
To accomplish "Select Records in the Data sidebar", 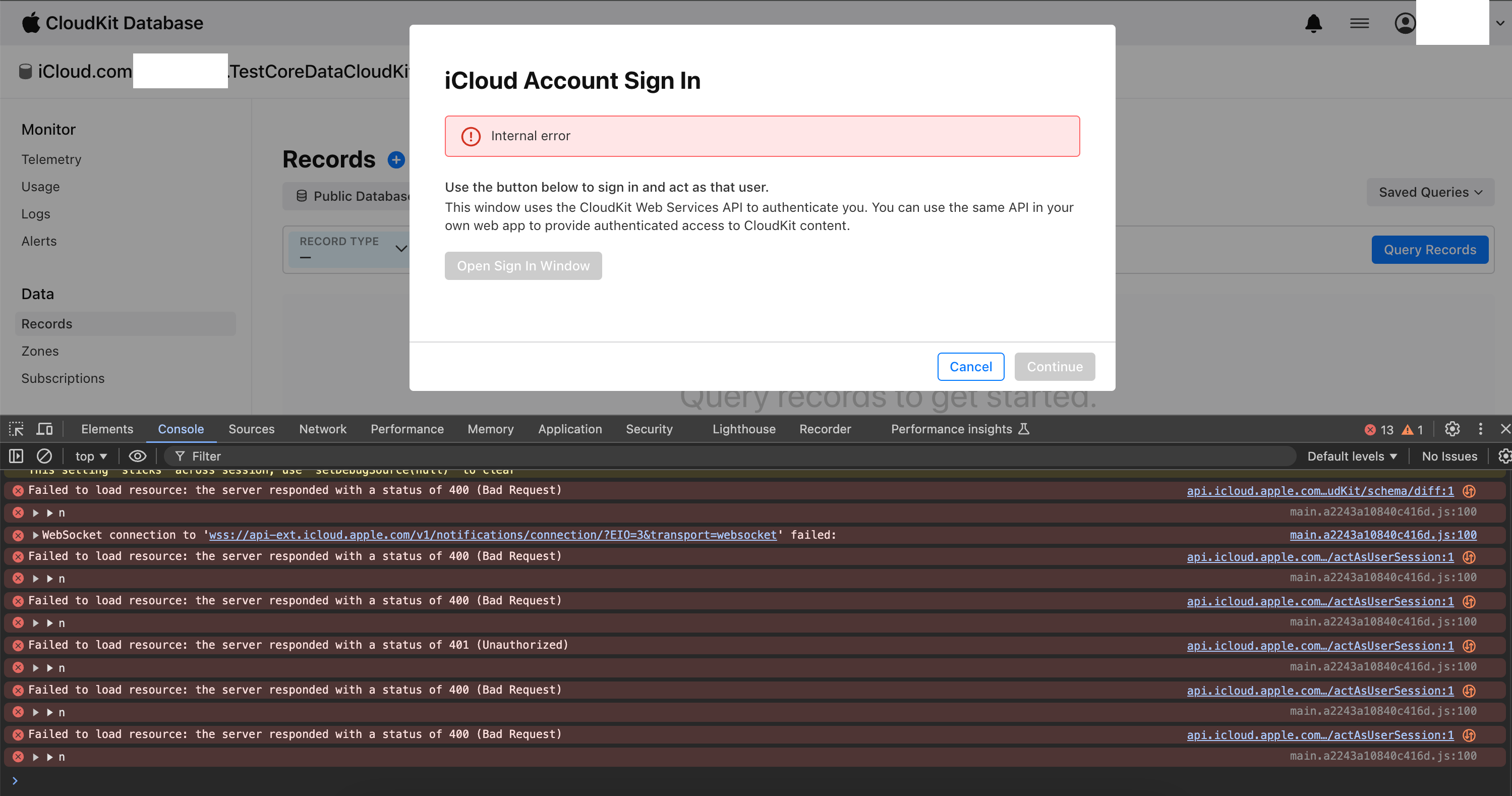I will (x=125, y=323).
